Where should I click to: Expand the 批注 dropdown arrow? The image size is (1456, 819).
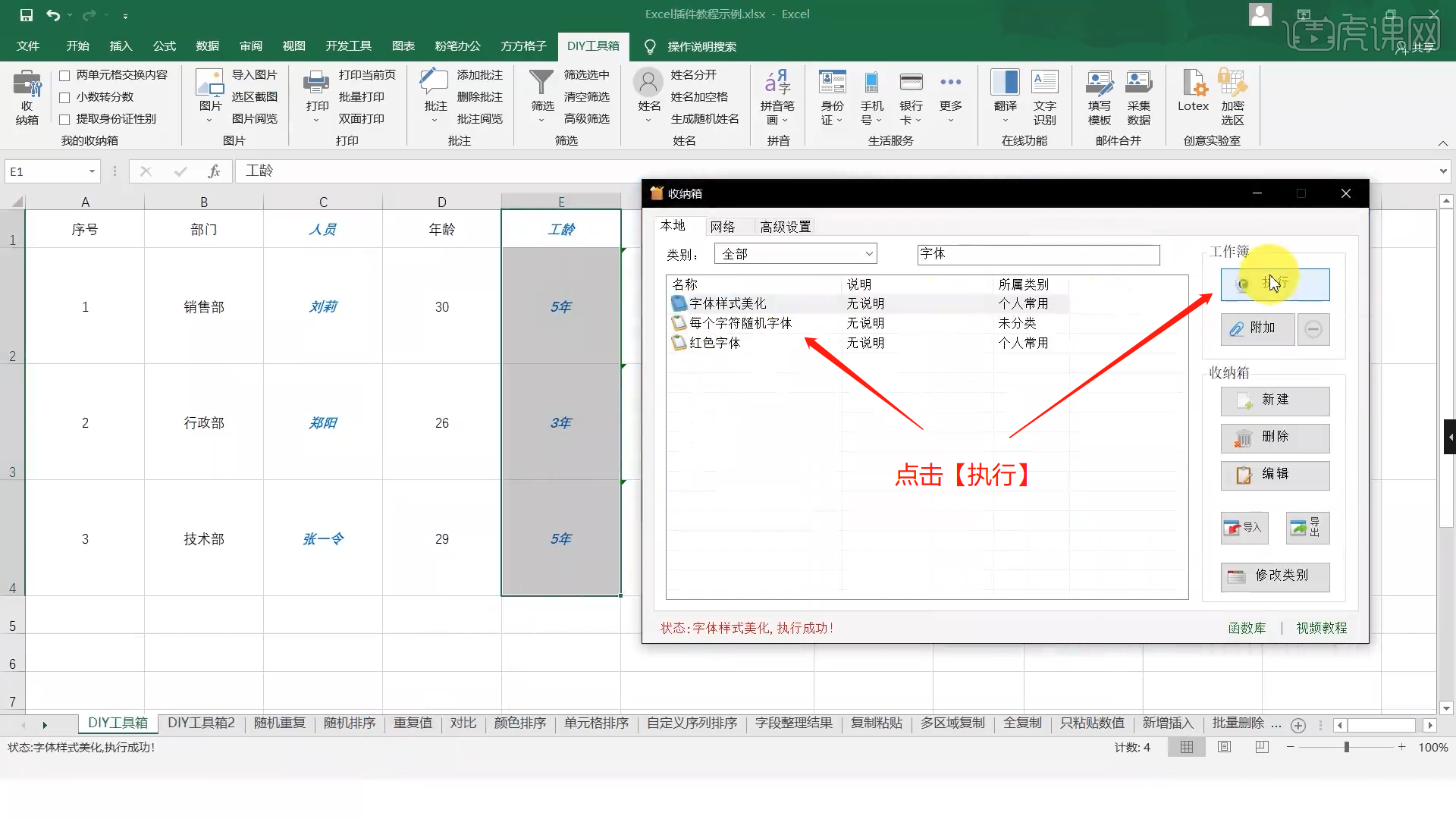(x=435, y=121)
